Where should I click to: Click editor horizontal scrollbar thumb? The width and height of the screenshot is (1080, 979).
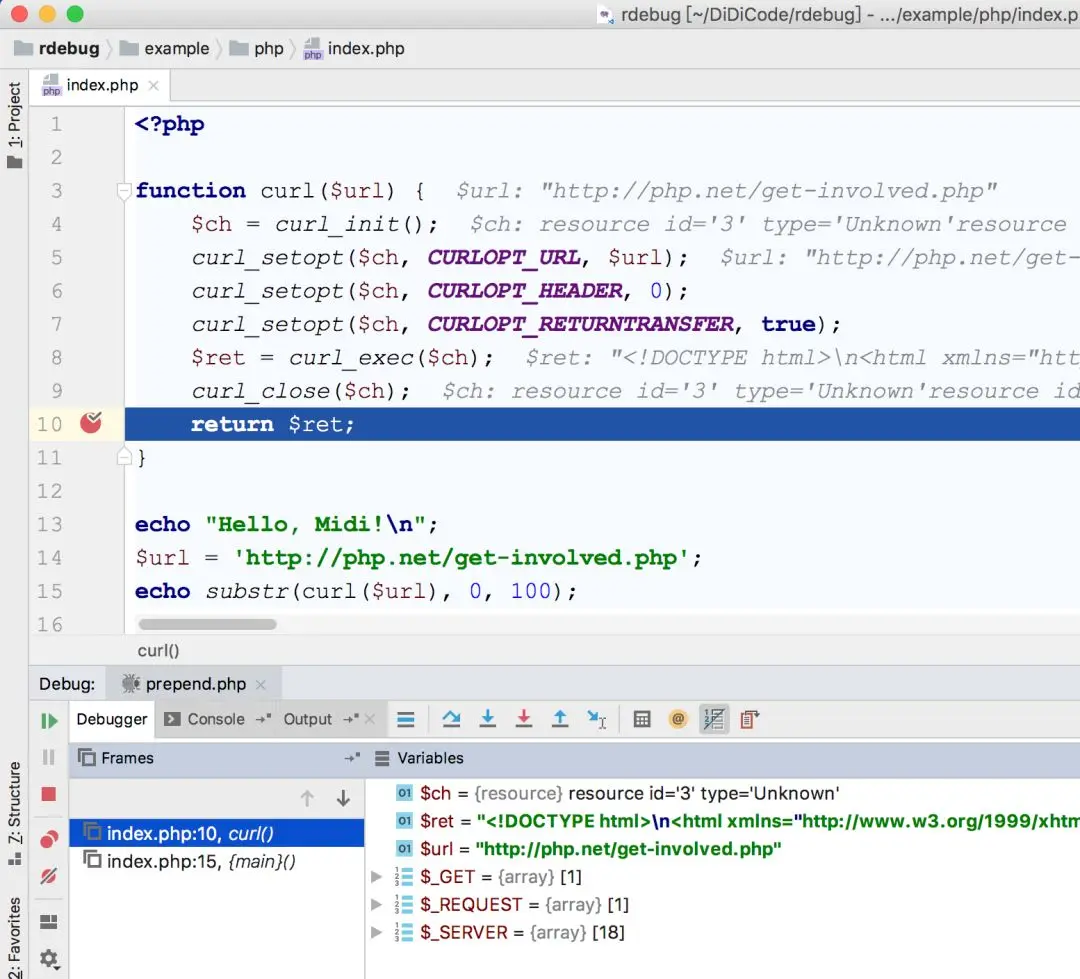coord(207,624)
